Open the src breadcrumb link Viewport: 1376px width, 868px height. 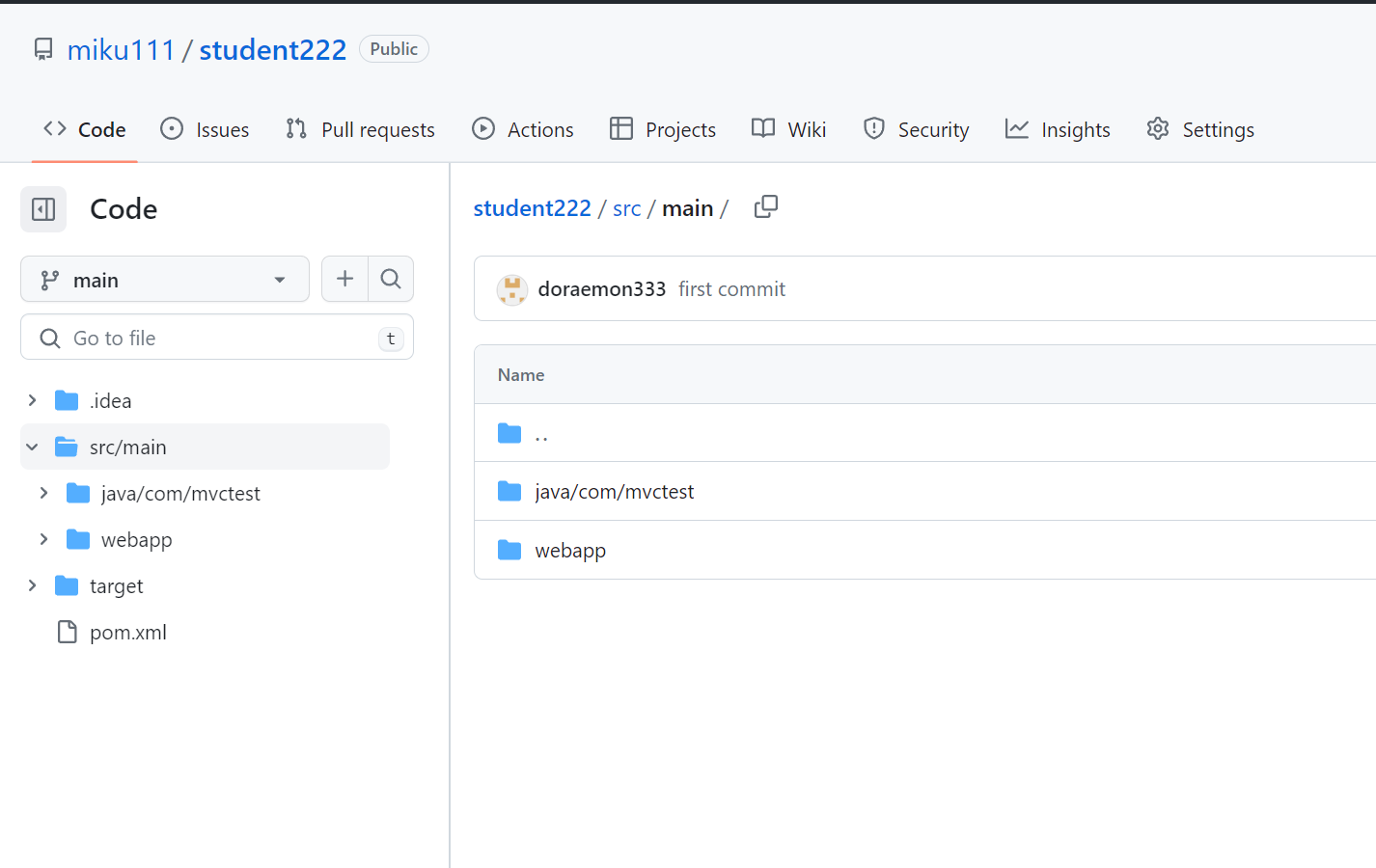627,207
